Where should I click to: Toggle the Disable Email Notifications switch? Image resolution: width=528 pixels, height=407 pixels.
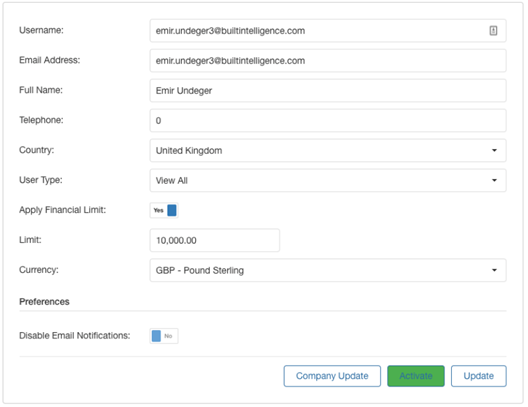pyautogui.click(x=164, y=336)
